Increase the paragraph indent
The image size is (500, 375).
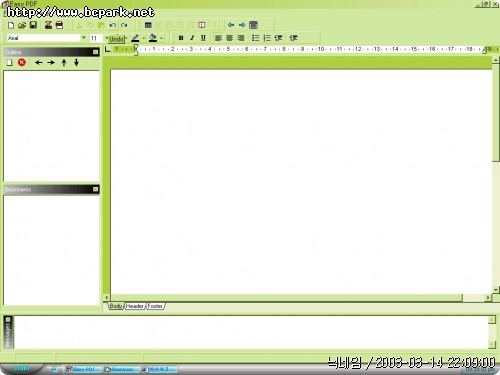point(293,38)
